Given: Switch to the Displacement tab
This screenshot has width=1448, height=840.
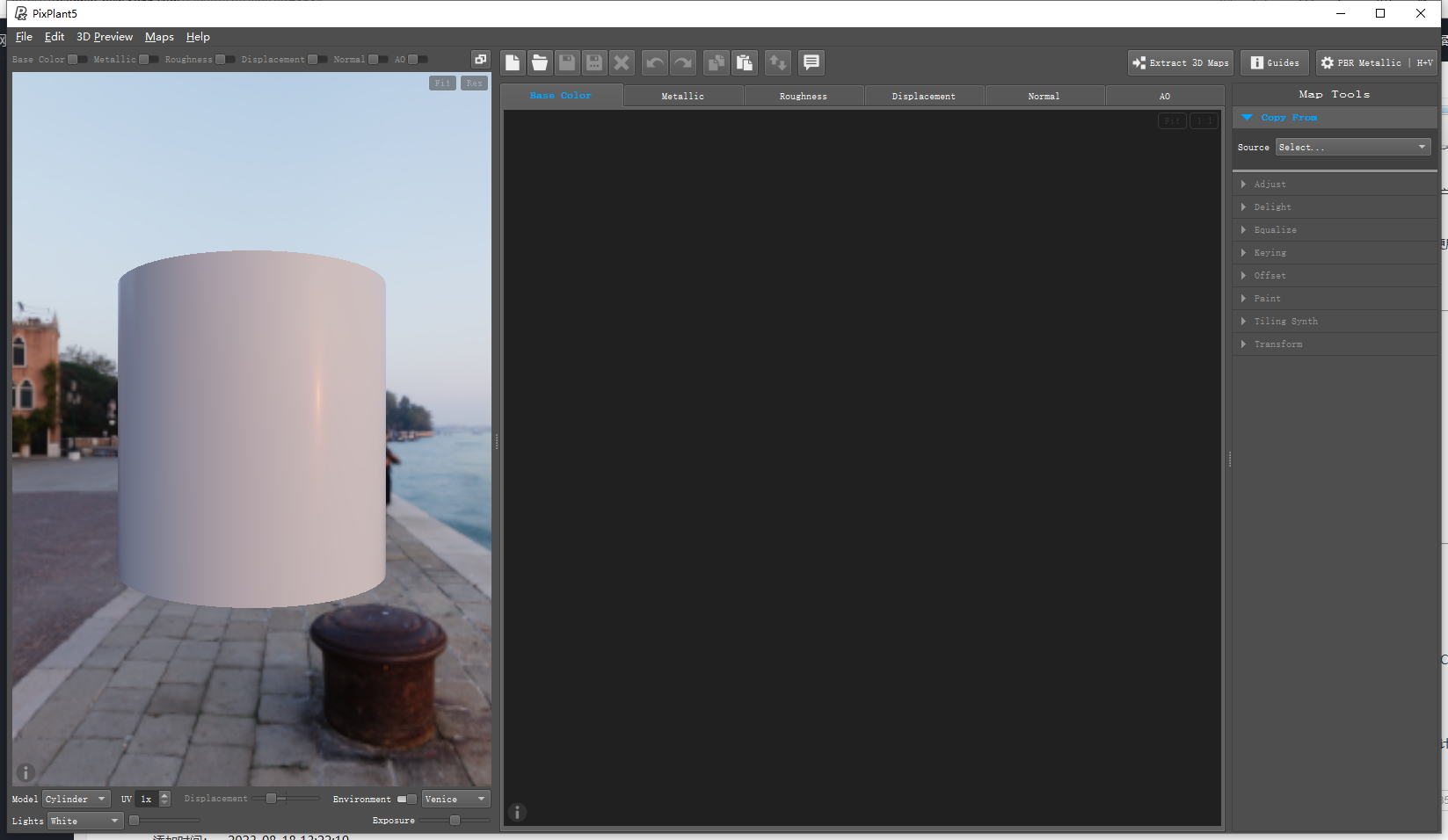Looking at the screenshot, I should tap(924, 96).
